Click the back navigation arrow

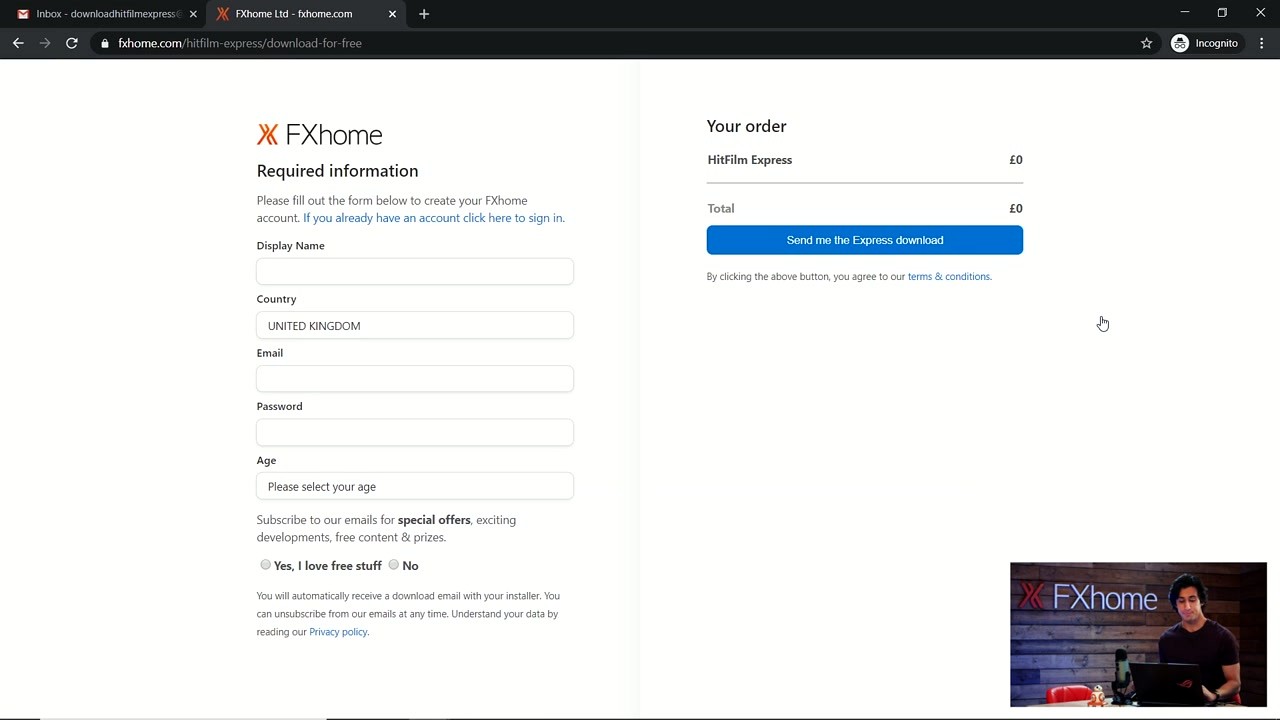point(18,43)
